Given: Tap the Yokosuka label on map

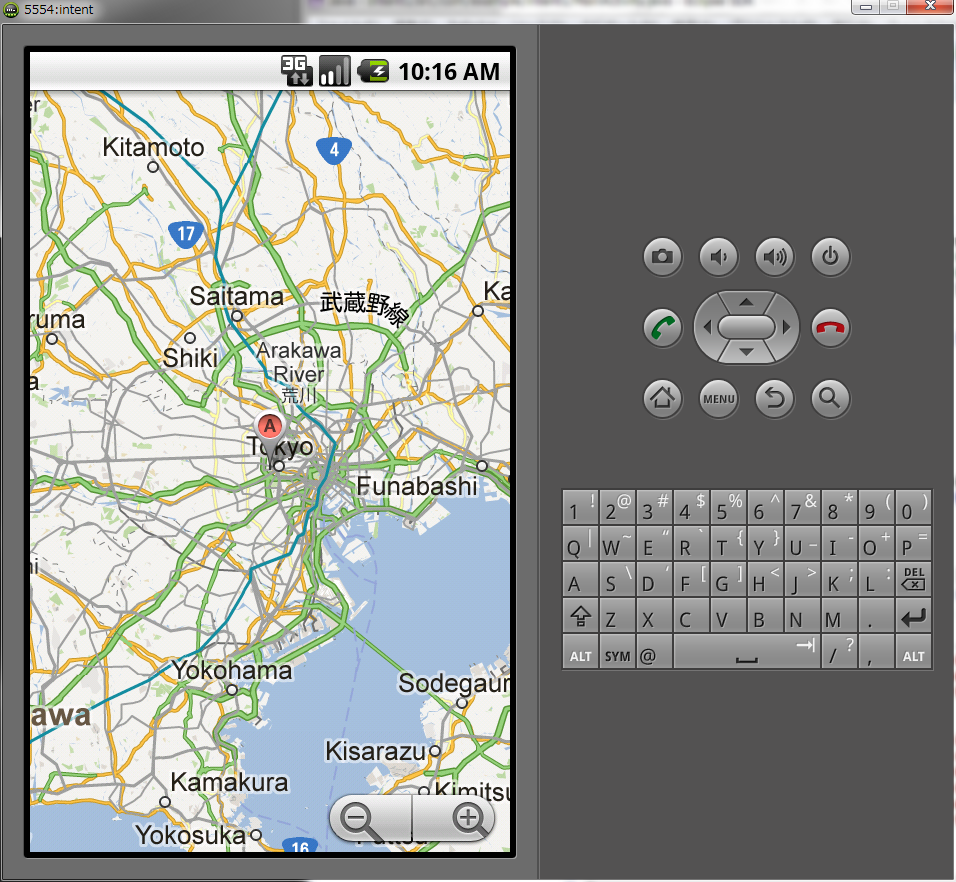Looking at the screenshot, I should pyautogui.click(x=191, y=834).
